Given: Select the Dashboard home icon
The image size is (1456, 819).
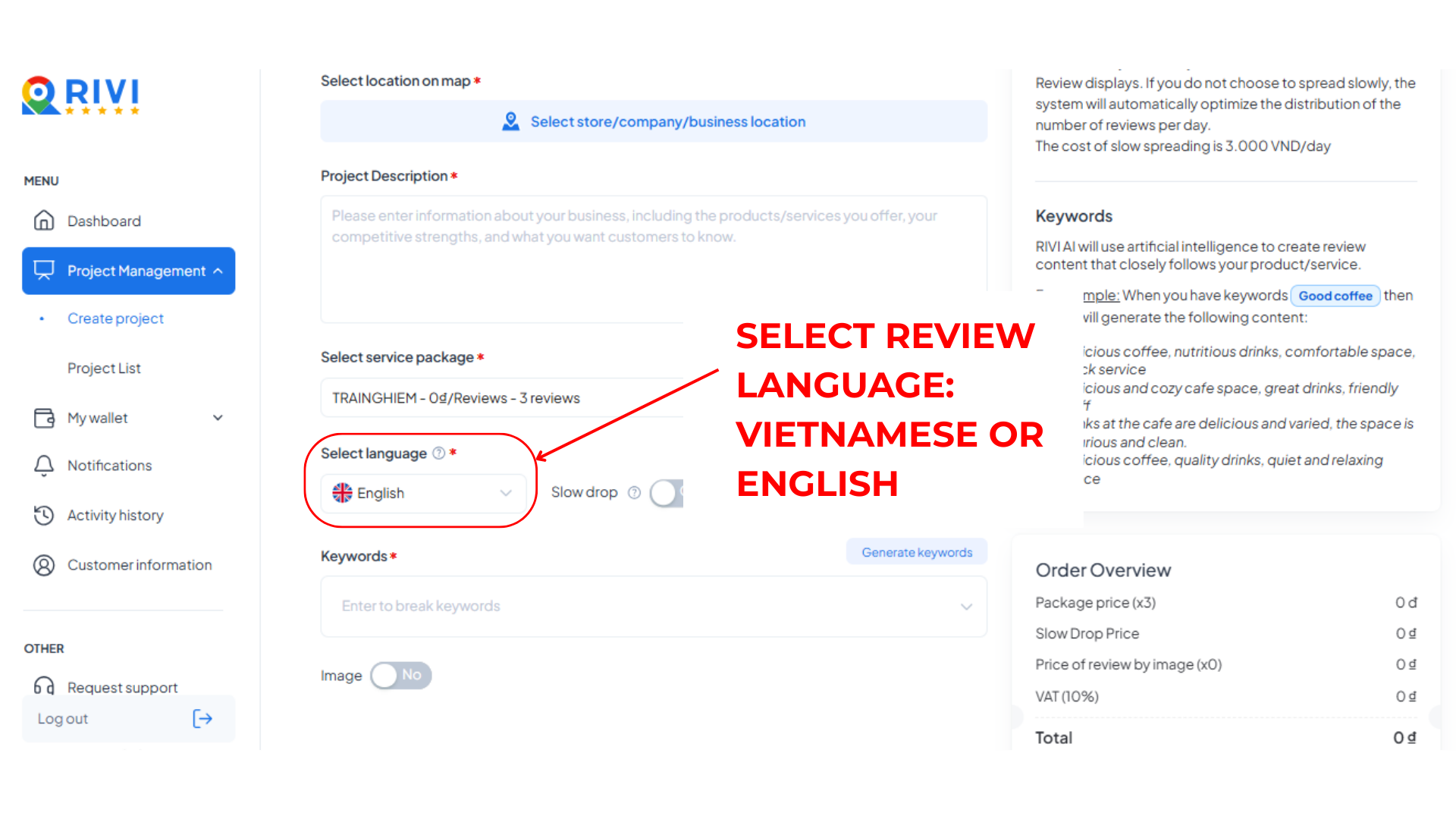Looking at the screenshot, I should point(44,221).
